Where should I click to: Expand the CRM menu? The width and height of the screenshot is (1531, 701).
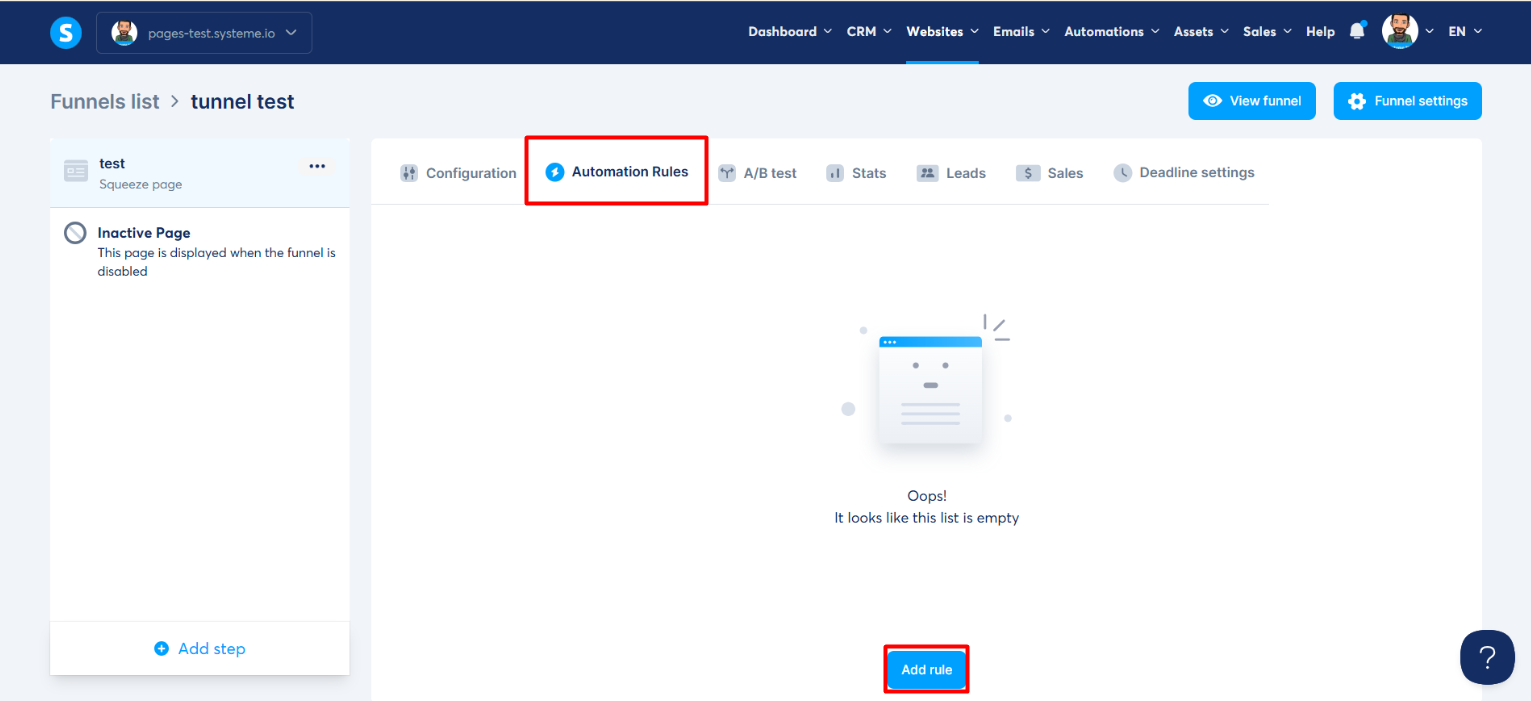pyautogui.click(x=869, y=32)
